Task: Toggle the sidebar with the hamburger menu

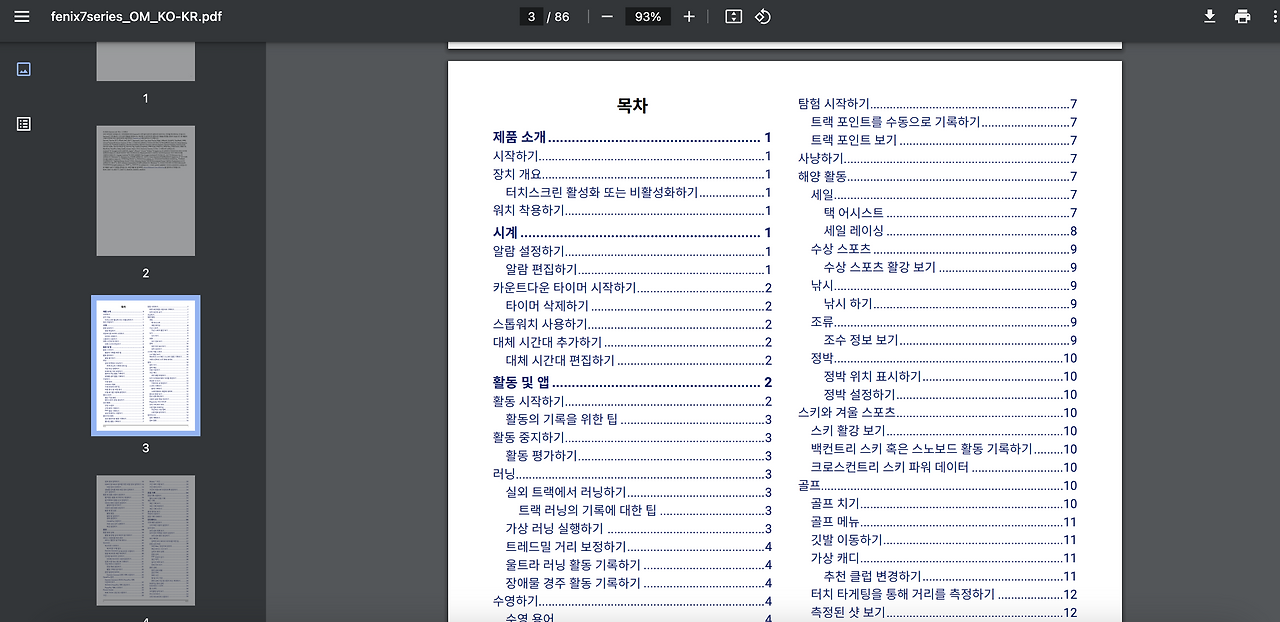Action: [21, 16]
